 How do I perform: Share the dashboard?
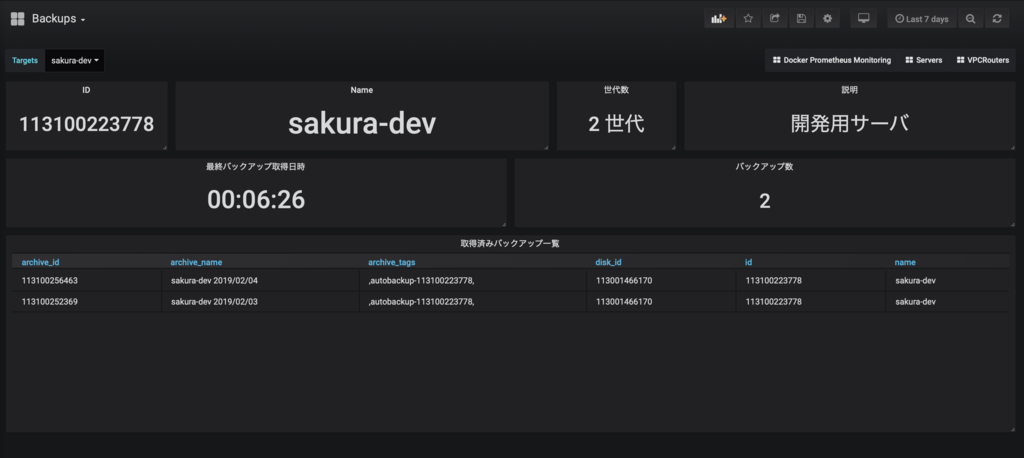tap(775, 19)
